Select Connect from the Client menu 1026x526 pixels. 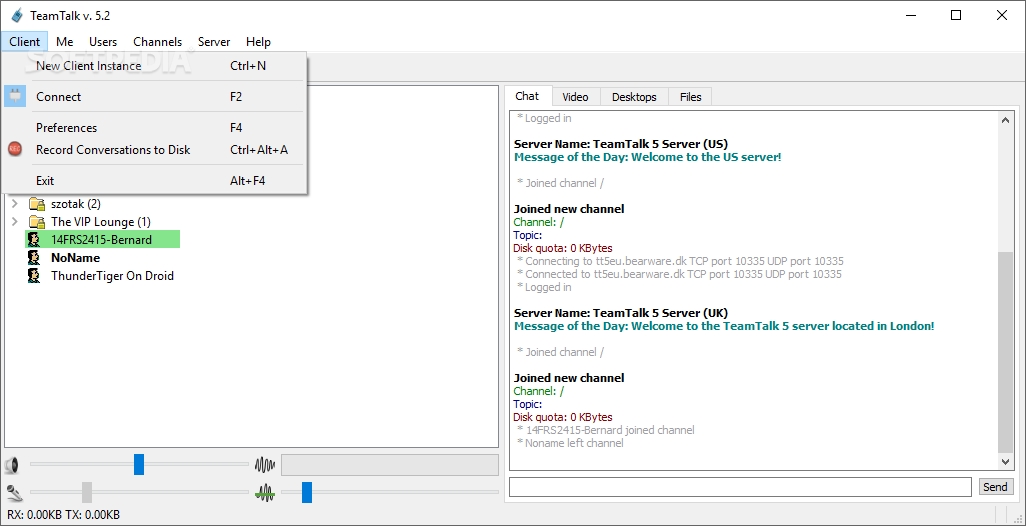[154, 97]
